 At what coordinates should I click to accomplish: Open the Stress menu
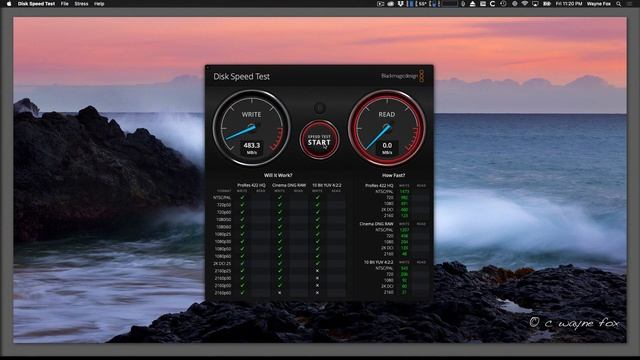pos(81,4)
